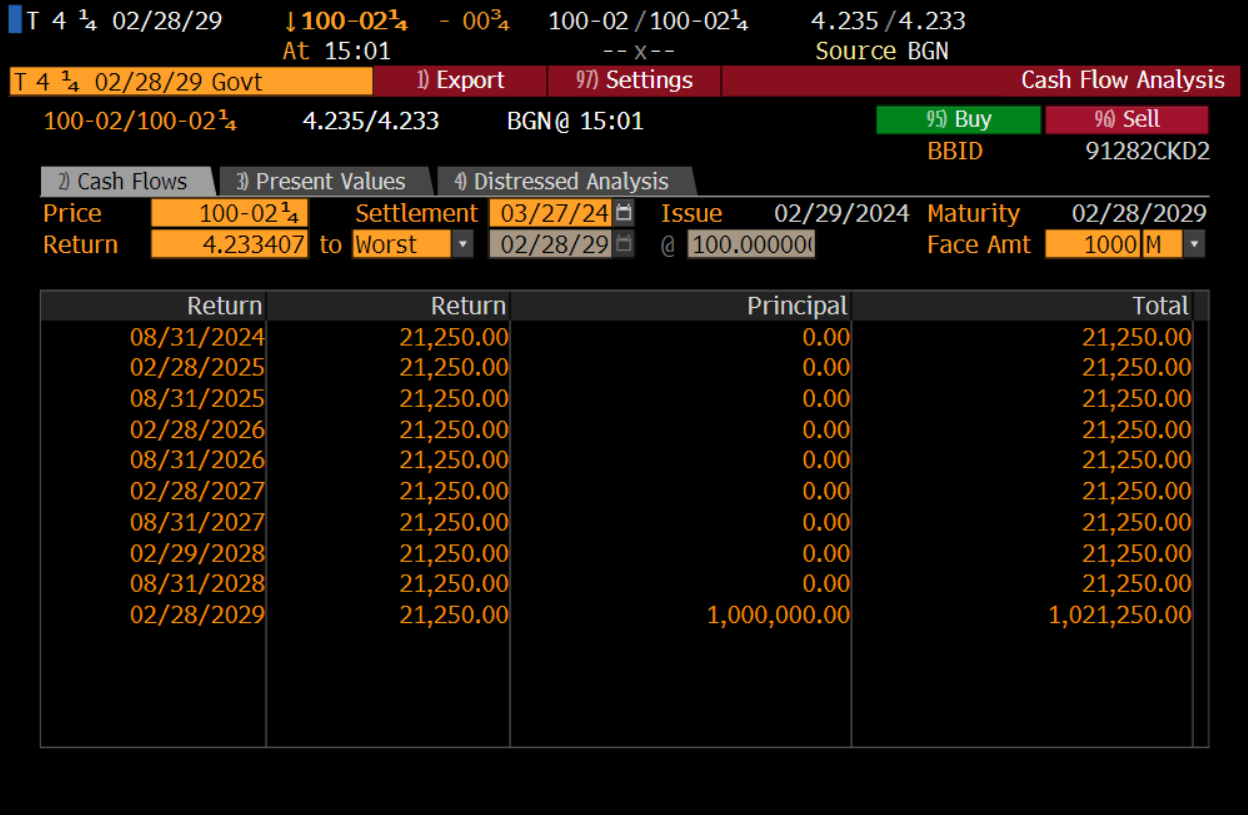Expand the Worst dropdown
This screenshot has width=1248, height=815.
(x=462, y=244)
